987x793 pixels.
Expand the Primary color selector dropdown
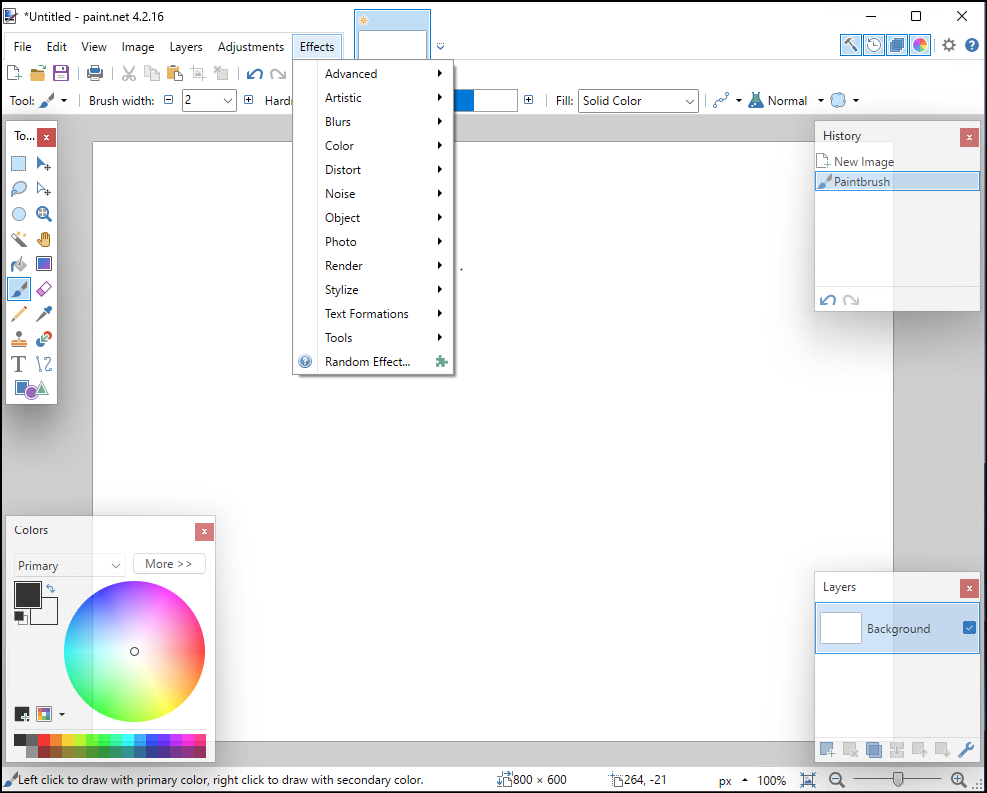(x=69, y=565)
